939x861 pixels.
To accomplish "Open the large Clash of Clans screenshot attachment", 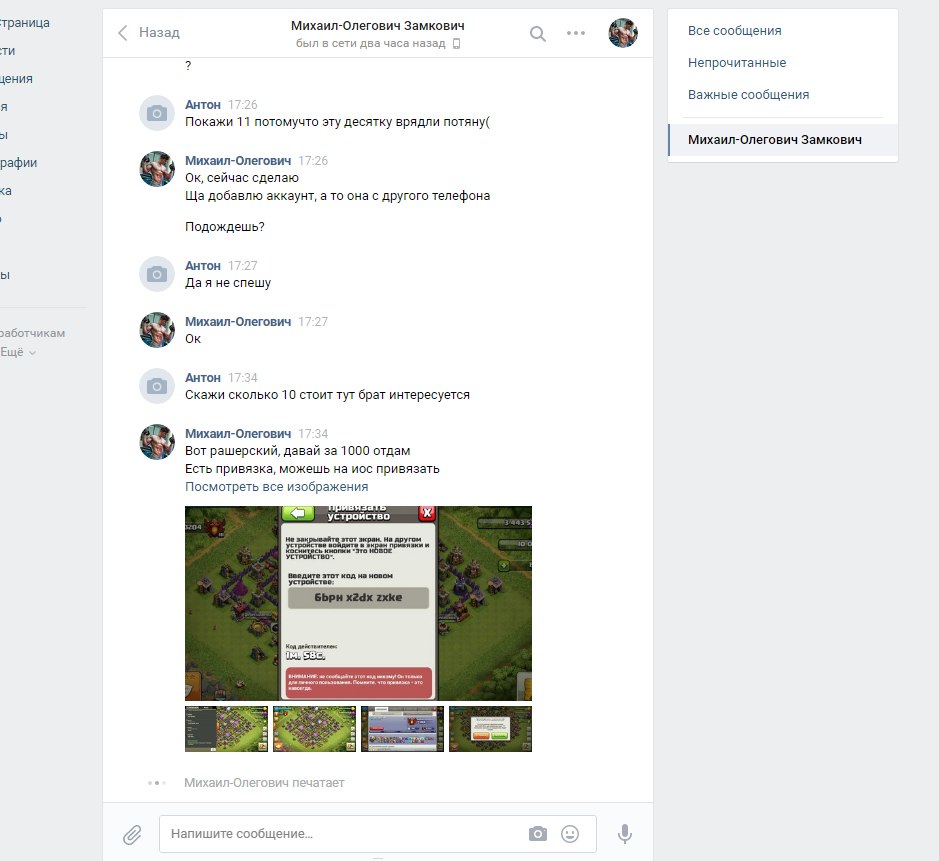I will click(358, 603).
